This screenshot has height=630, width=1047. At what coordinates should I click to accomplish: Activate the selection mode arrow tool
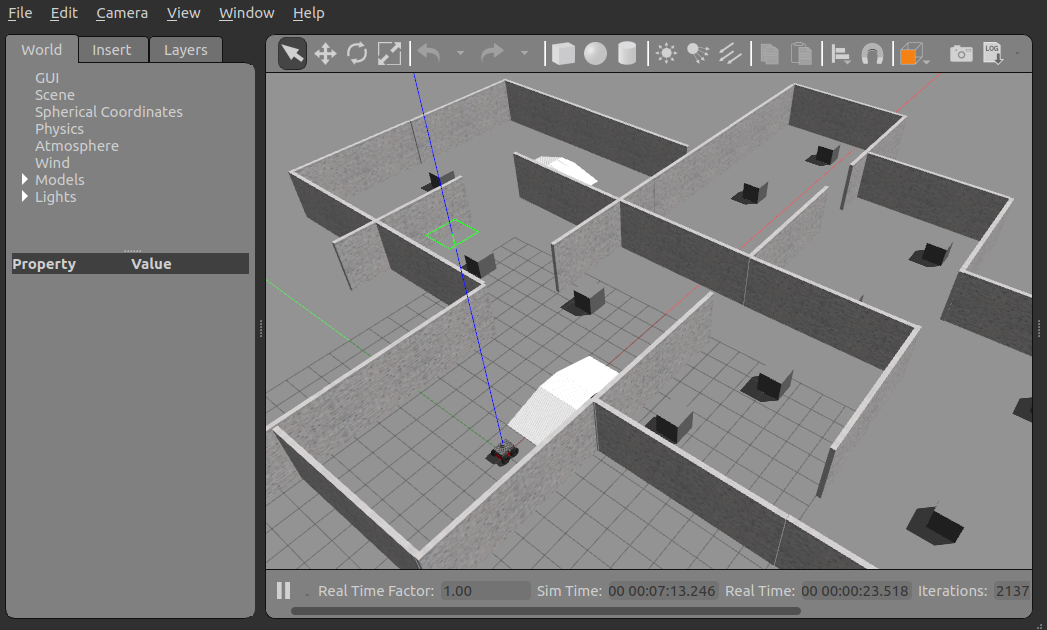[x=292, y=53]
